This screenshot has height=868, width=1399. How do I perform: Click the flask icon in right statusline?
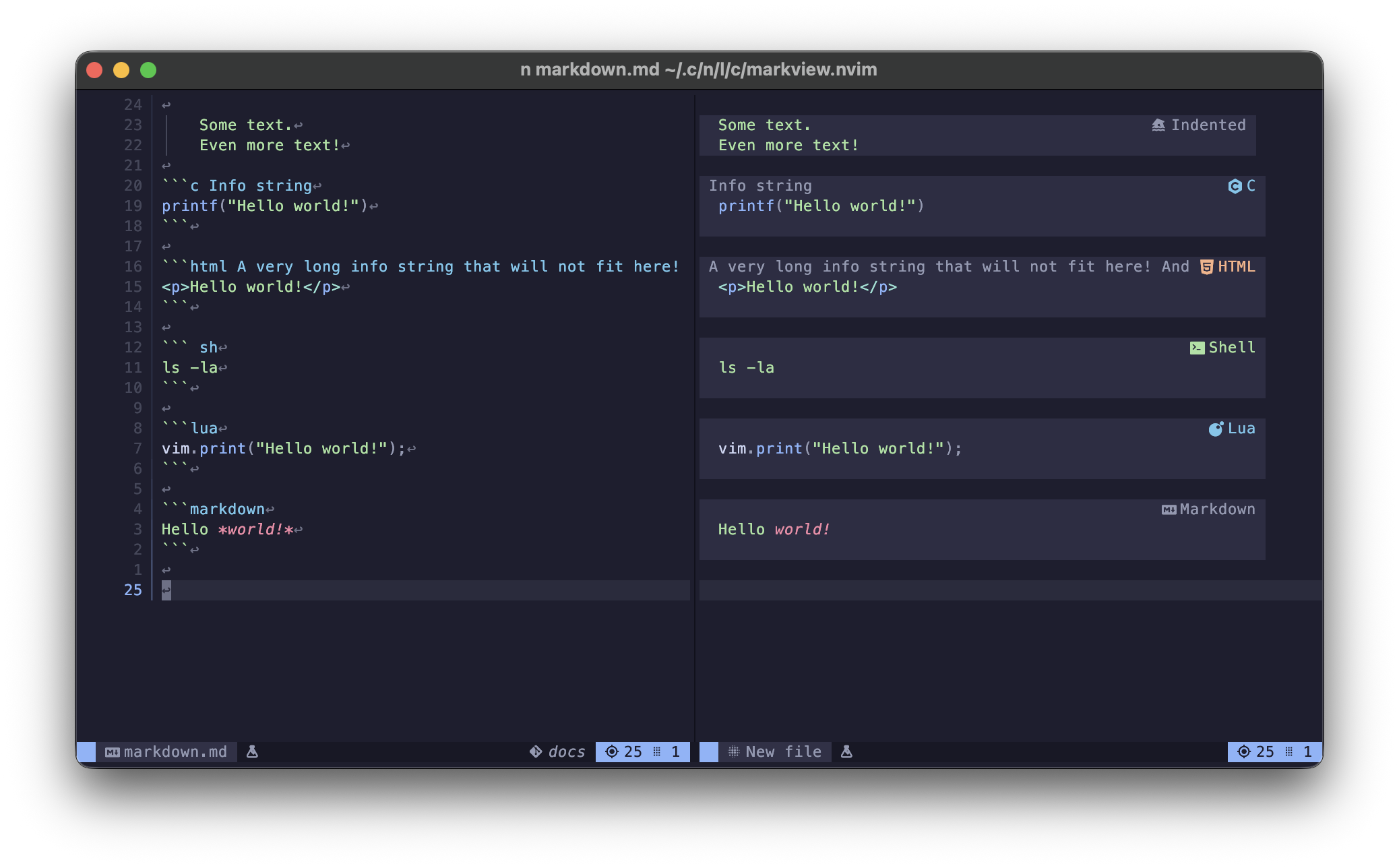(x=846, y=751)
